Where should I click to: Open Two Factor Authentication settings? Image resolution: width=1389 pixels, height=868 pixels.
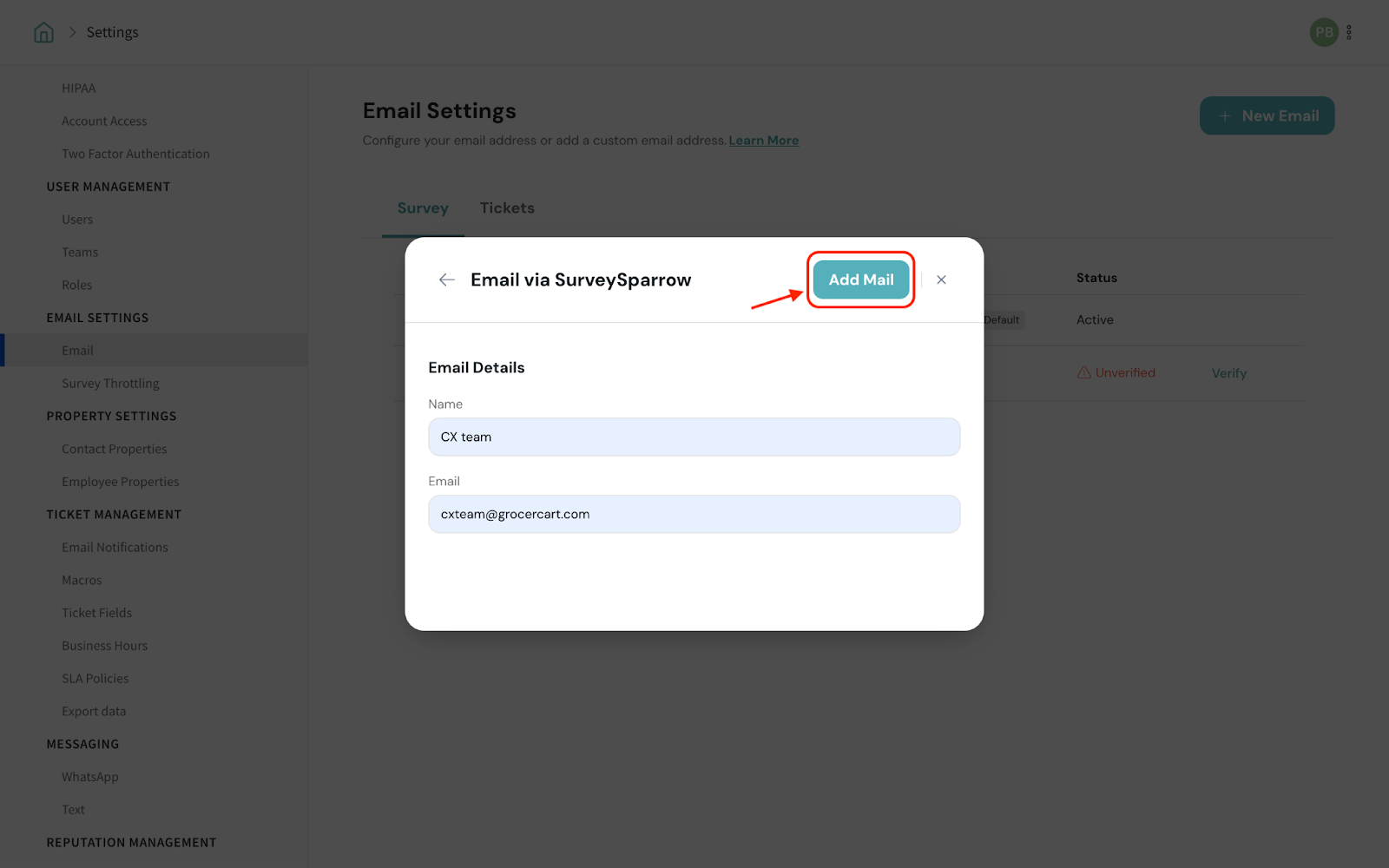pyautogui.click(x=135, y=154)
